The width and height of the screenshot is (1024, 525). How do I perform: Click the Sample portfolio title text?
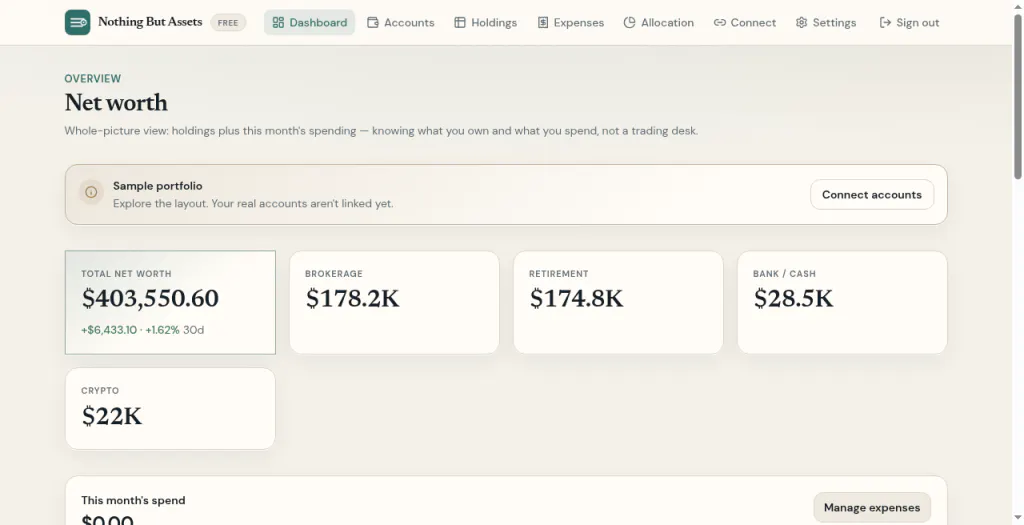157,185
